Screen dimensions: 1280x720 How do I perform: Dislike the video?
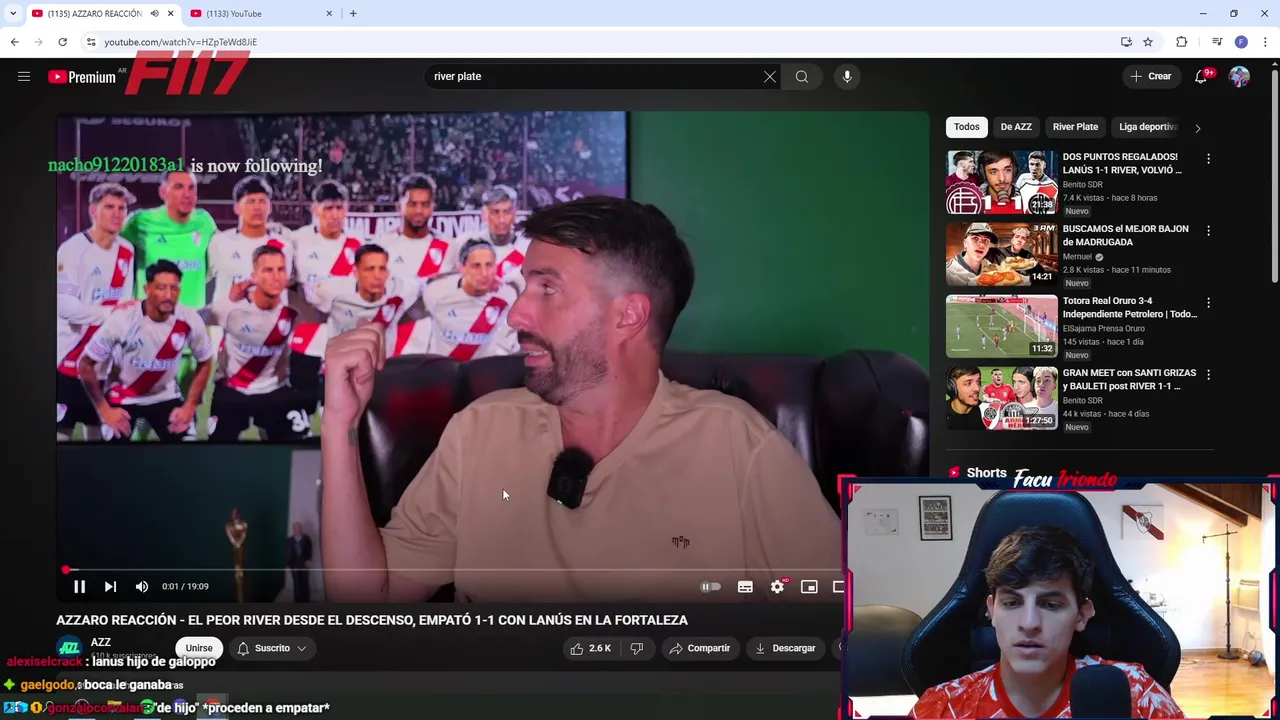click(637, 648)
